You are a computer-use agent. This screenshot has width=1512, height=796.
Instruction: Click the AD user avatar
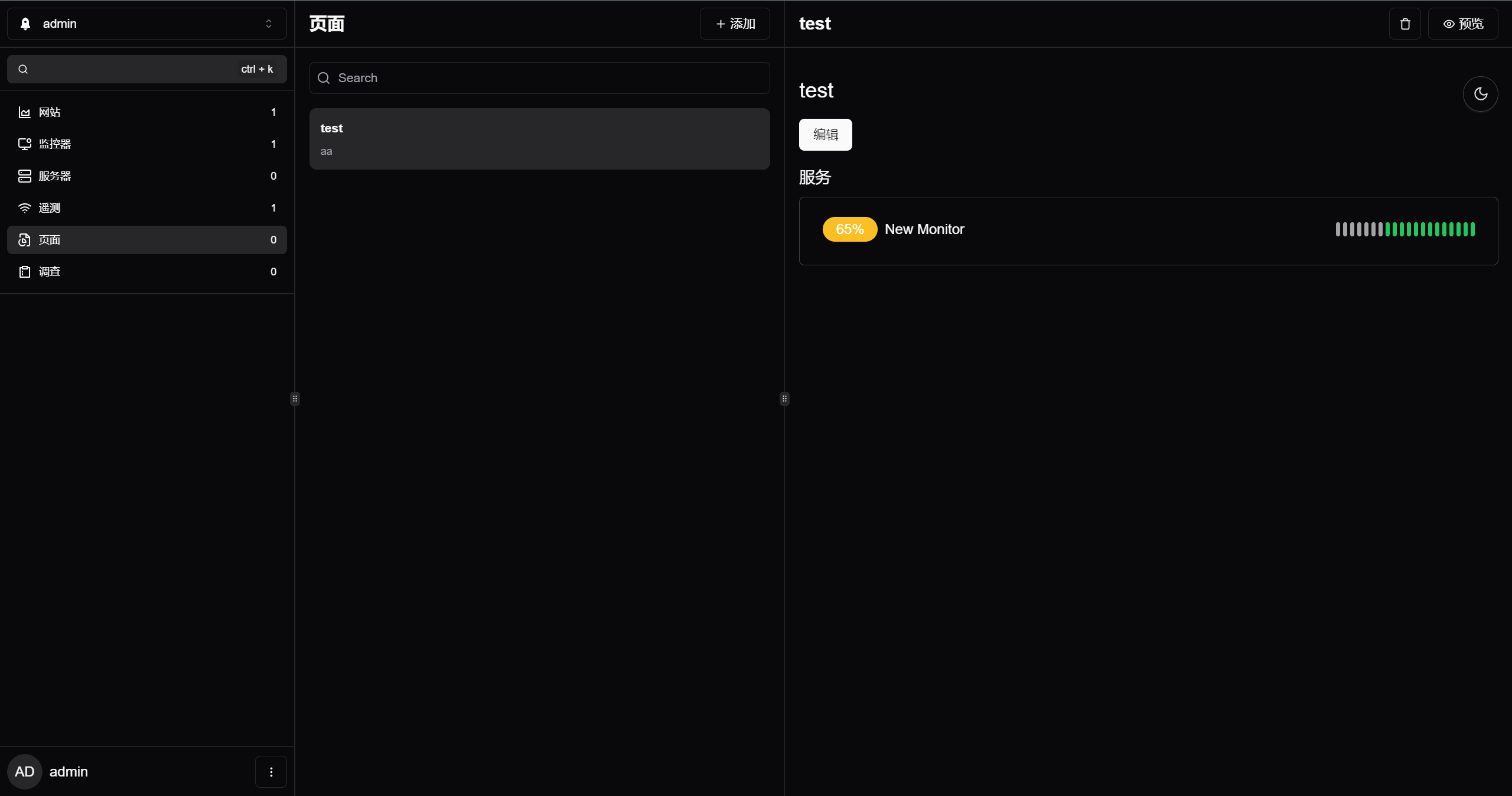pos(24,772)
